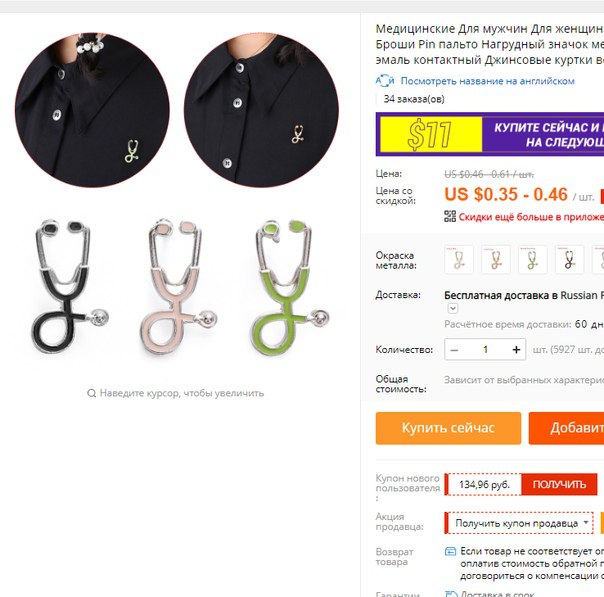Click the translate icon beside English title link
604x597 pixels.
click(x=385, y=81)
